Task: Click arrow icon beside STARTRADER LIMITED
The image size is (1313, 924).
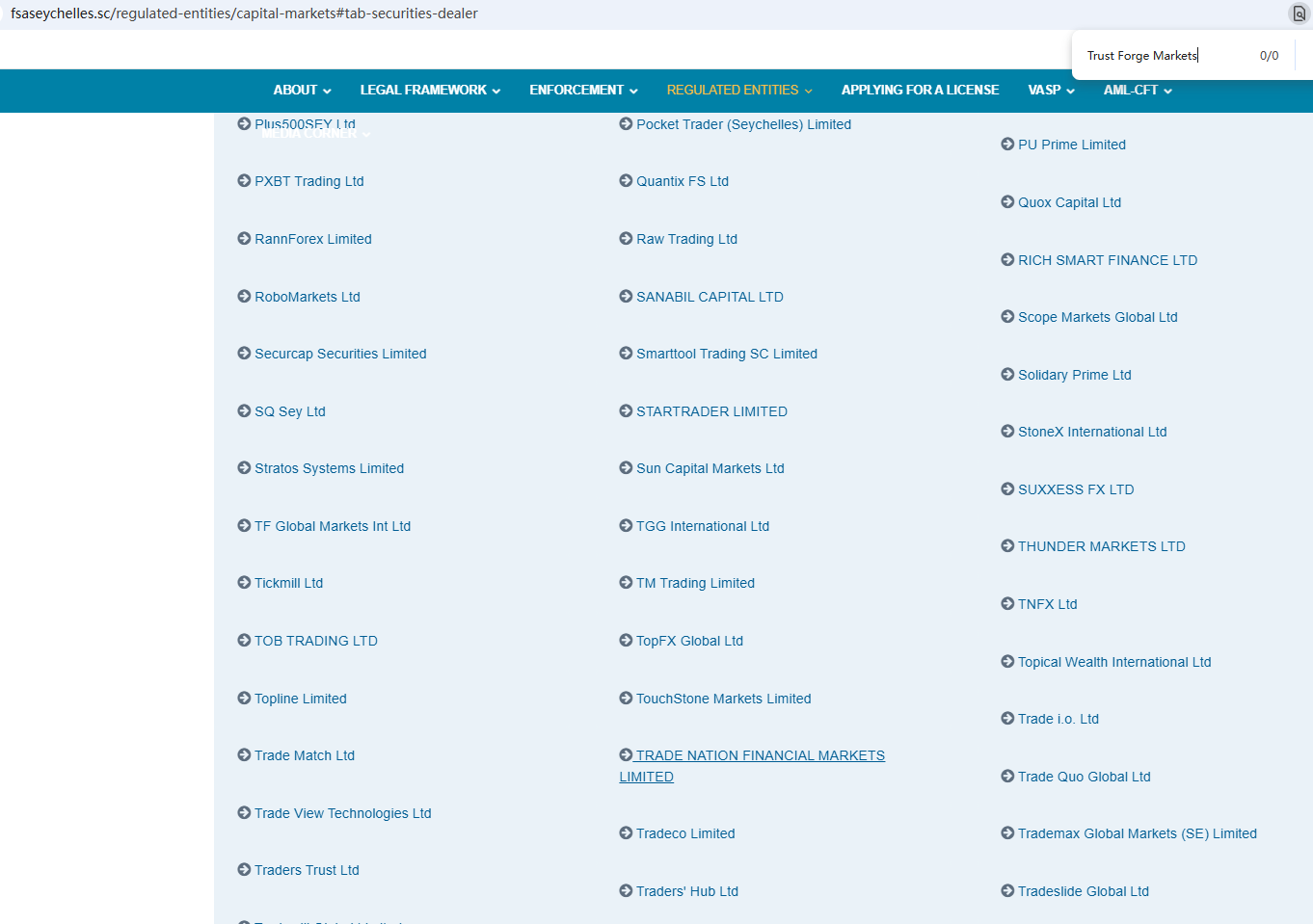Action: point(626,410)
